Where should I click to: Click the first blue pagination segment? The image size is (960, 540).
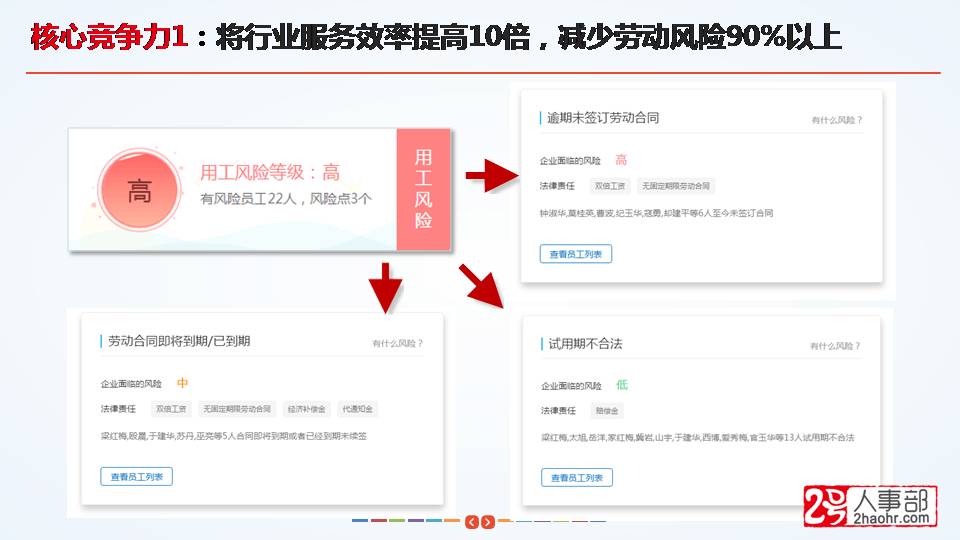[x=360, y=521]
